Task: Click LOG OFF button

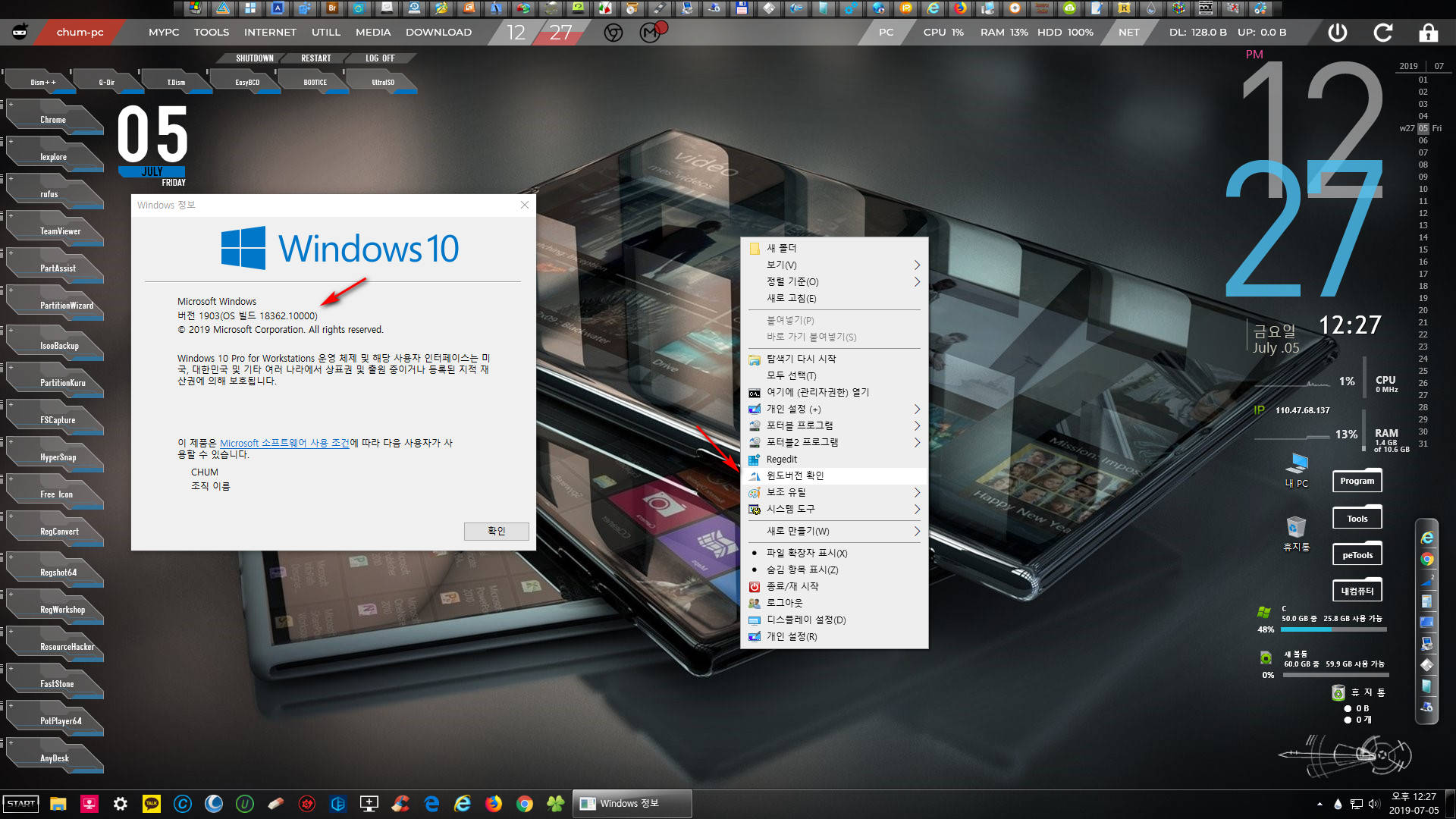Action: coord(380,58)
